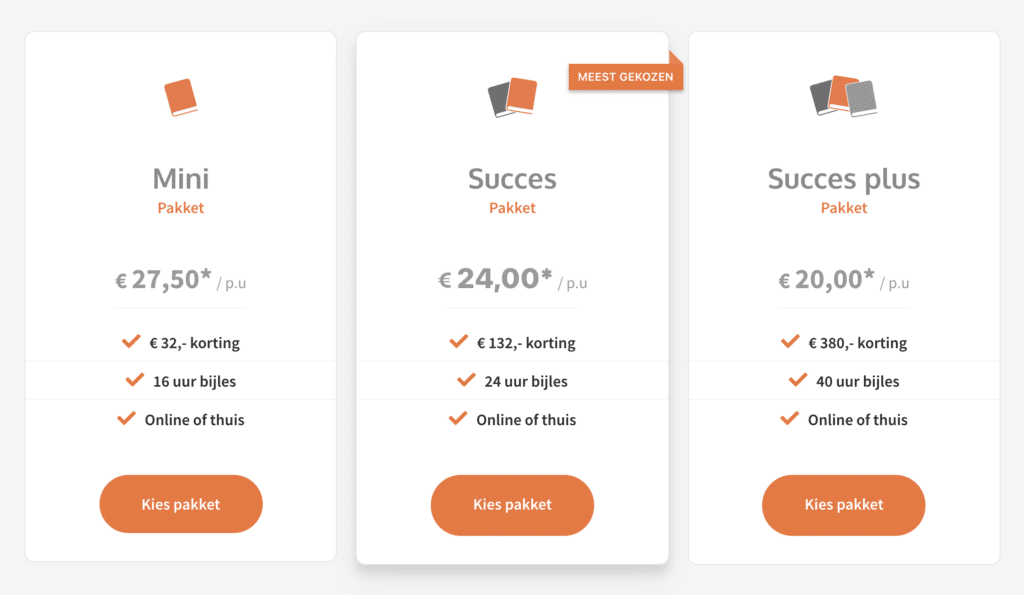
Task: Click the € 24,00 price
Action: pyautogui.click(x=496, y=279)
